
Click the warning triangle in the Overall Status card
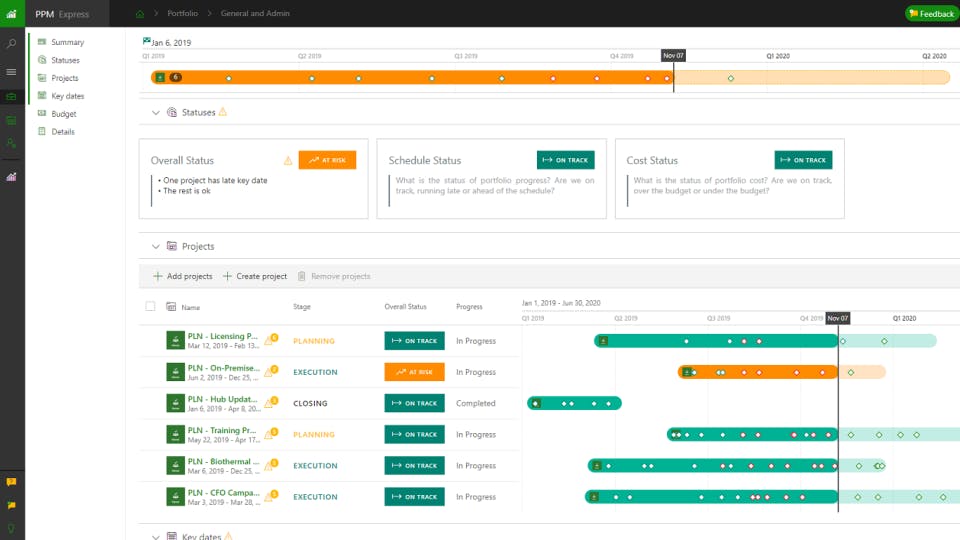pyautogui.click(x=288, y=160)
